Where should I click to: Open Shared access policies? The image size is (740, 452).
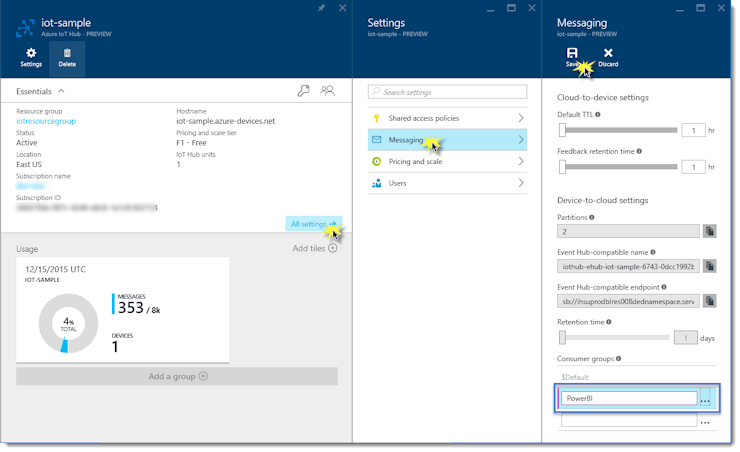(x=447, y=118)
